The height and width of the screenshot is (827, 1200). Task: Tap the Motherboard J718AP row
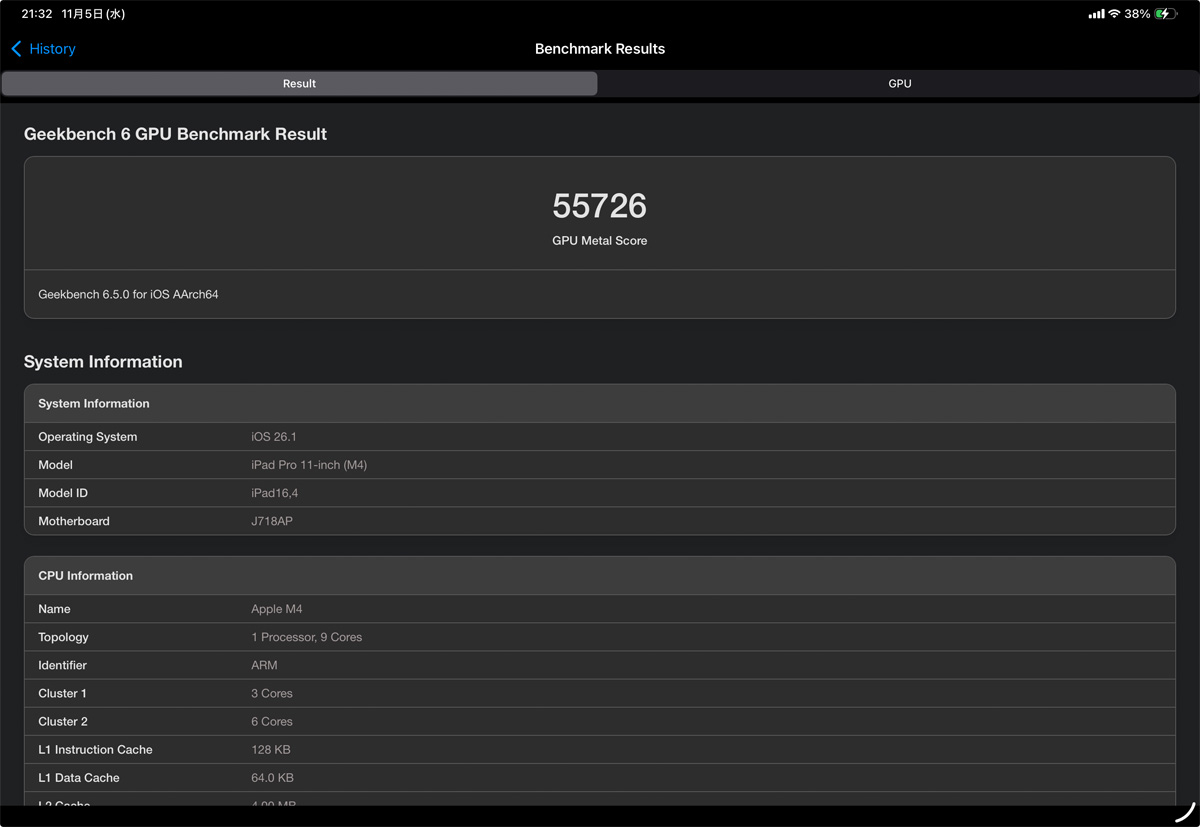599,521
